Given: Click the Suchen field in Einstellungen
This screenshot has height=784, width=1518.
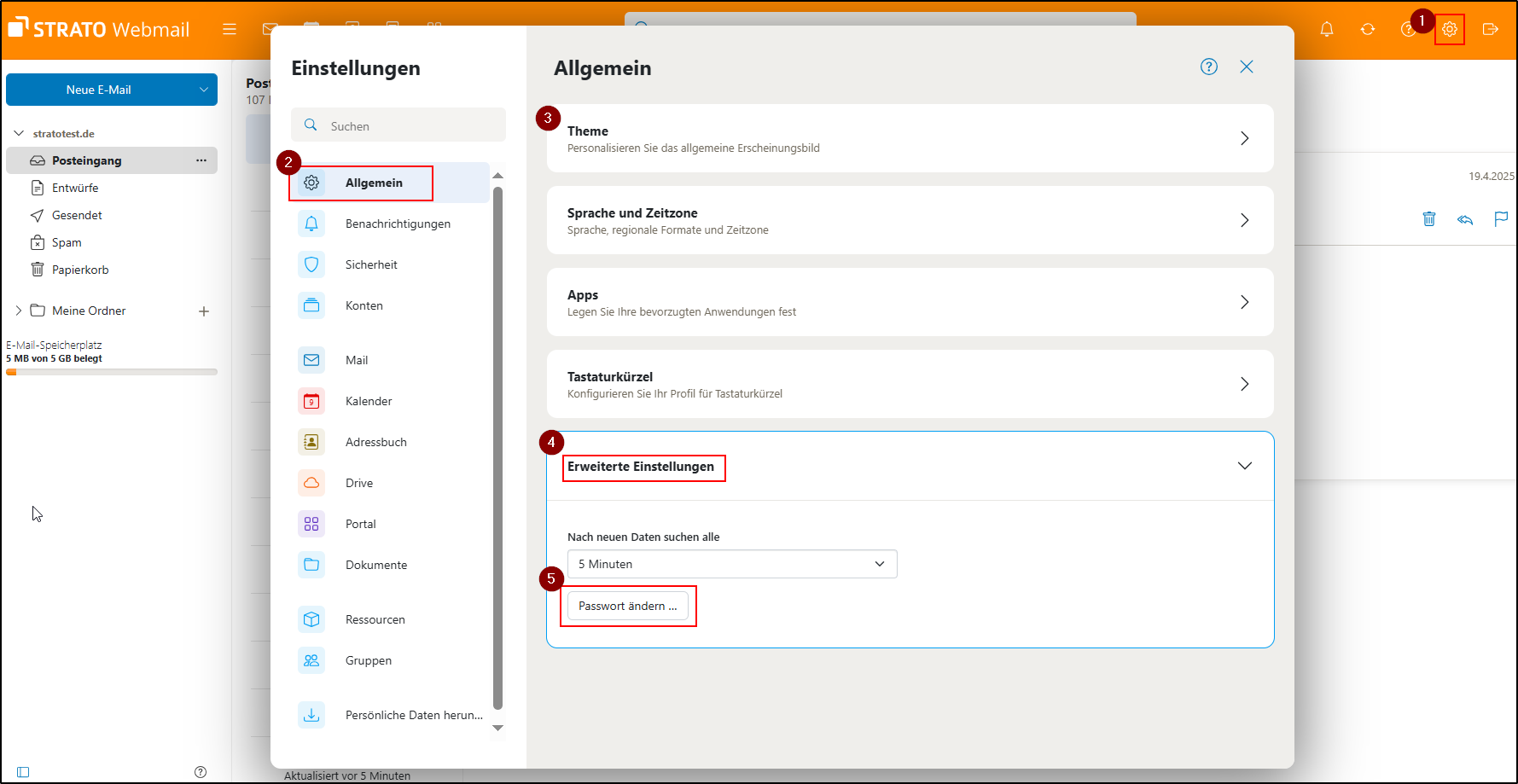Looking at the screenshot, I should coord(398,125).
